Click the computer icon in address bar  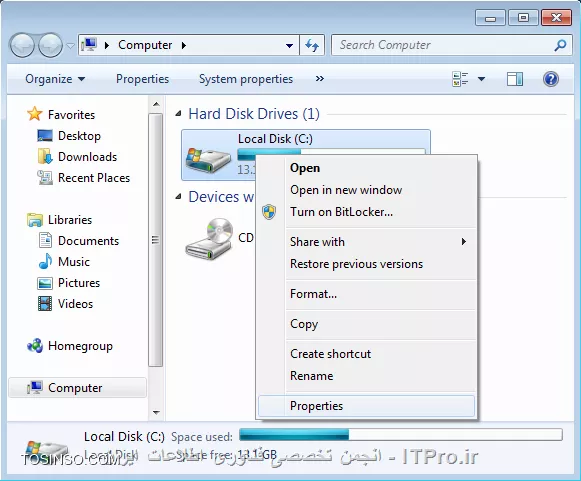(89, 45)
